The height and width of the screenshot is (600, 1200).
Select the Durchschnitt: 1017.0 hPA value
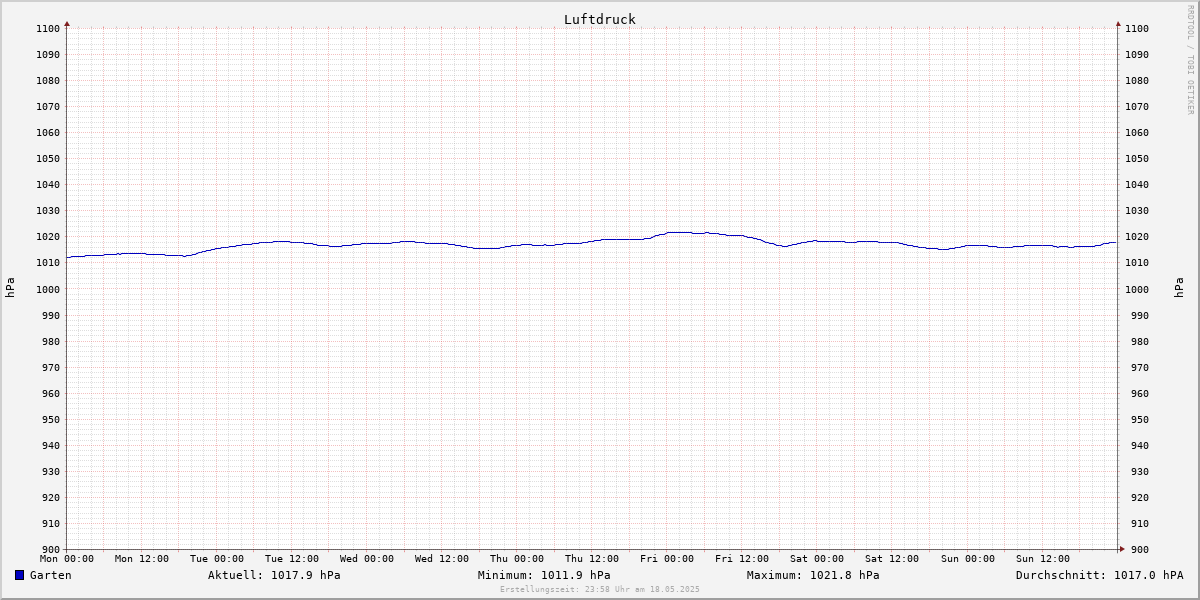(1099, 575)
